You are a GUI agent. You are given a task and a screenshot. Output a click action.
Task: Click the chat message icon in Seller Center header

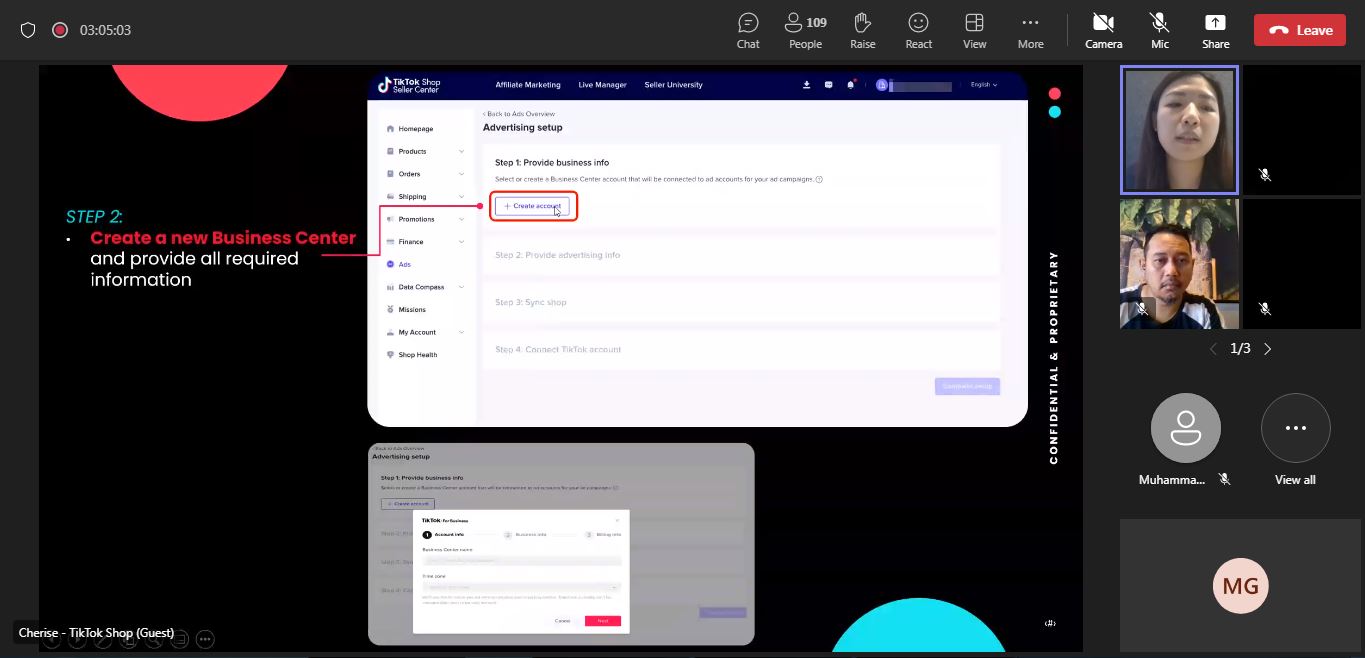829,85
